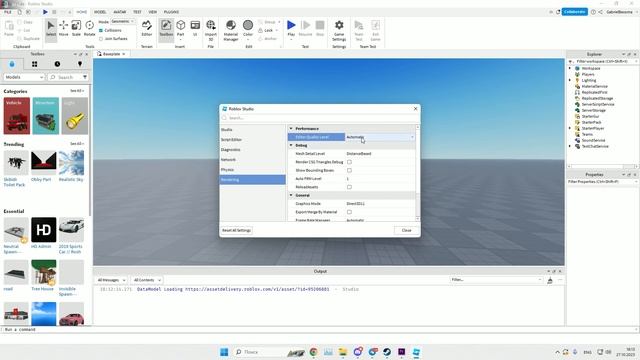Open the Toolbox Inventory grid icon
The image size is (640, 360).
[x=35, y=64]
